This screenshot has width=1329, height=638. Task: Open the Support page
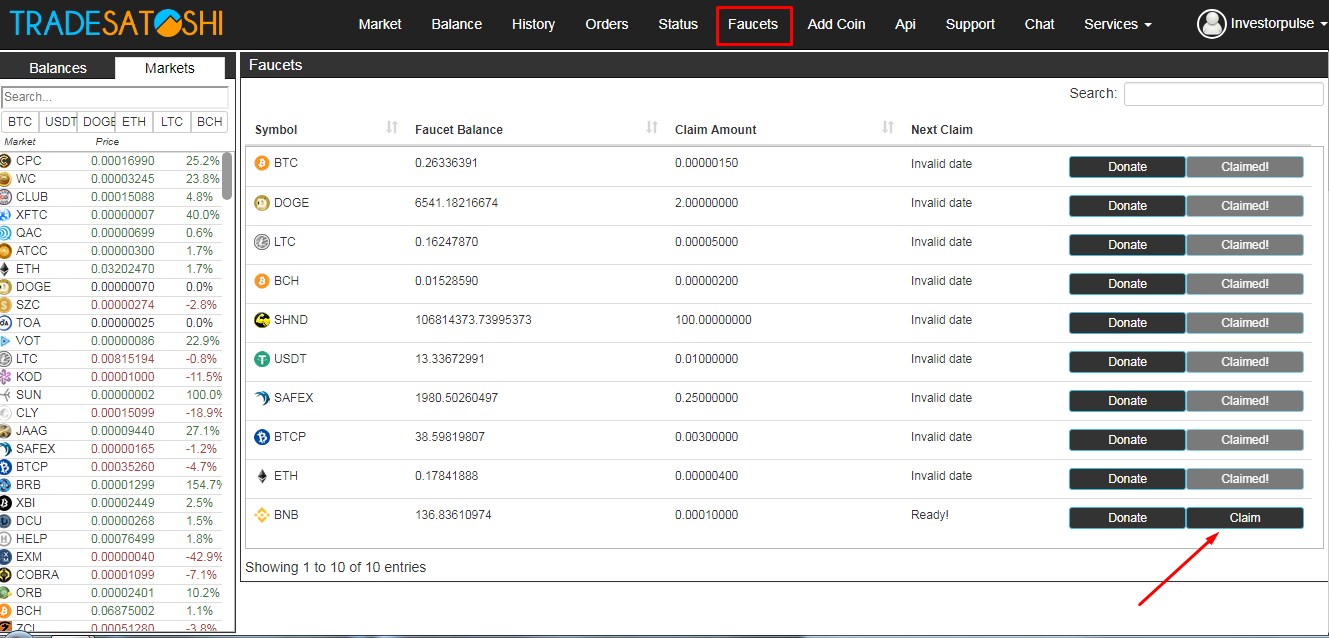[x=970, y=24]
